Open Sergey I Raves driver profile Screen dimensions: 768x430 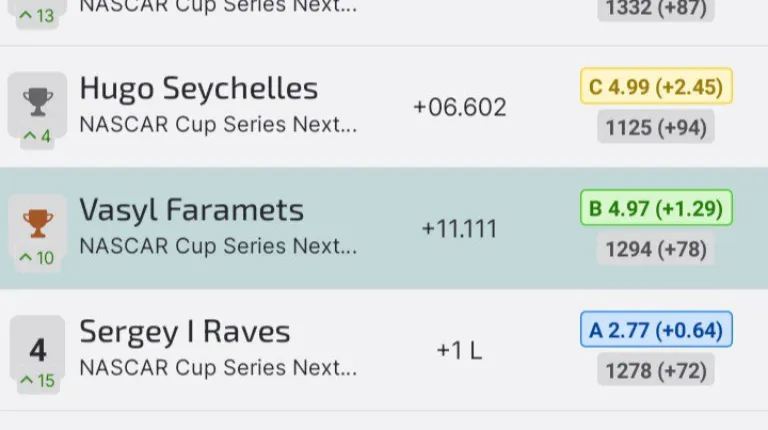[x=185, y=332]
